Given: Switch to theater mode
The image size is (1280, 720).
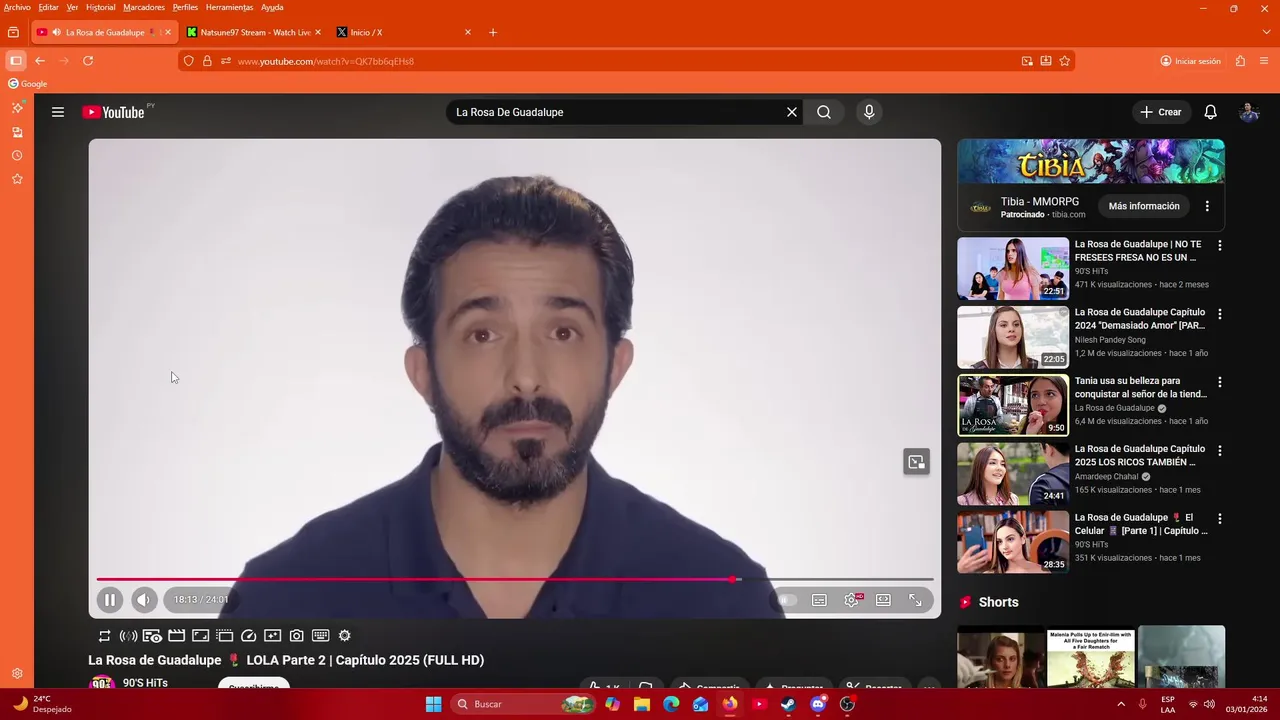Looking at the screenshot, I should [883, 600].
